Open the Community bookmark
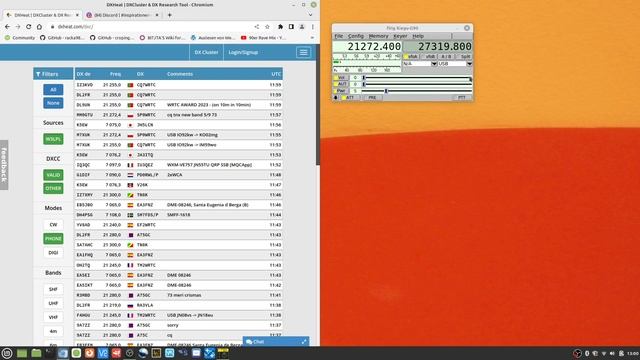The image size is (640, 360). pyautogui.click(x=20, y=38)
